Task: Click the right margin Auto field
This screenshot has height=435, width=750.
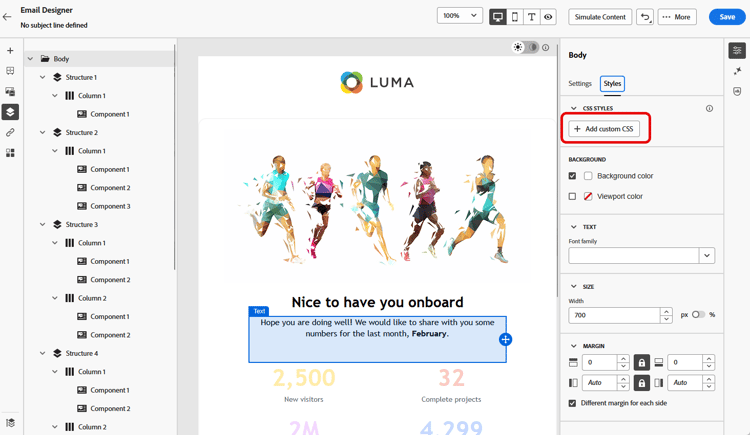Action: click(685, 383)
